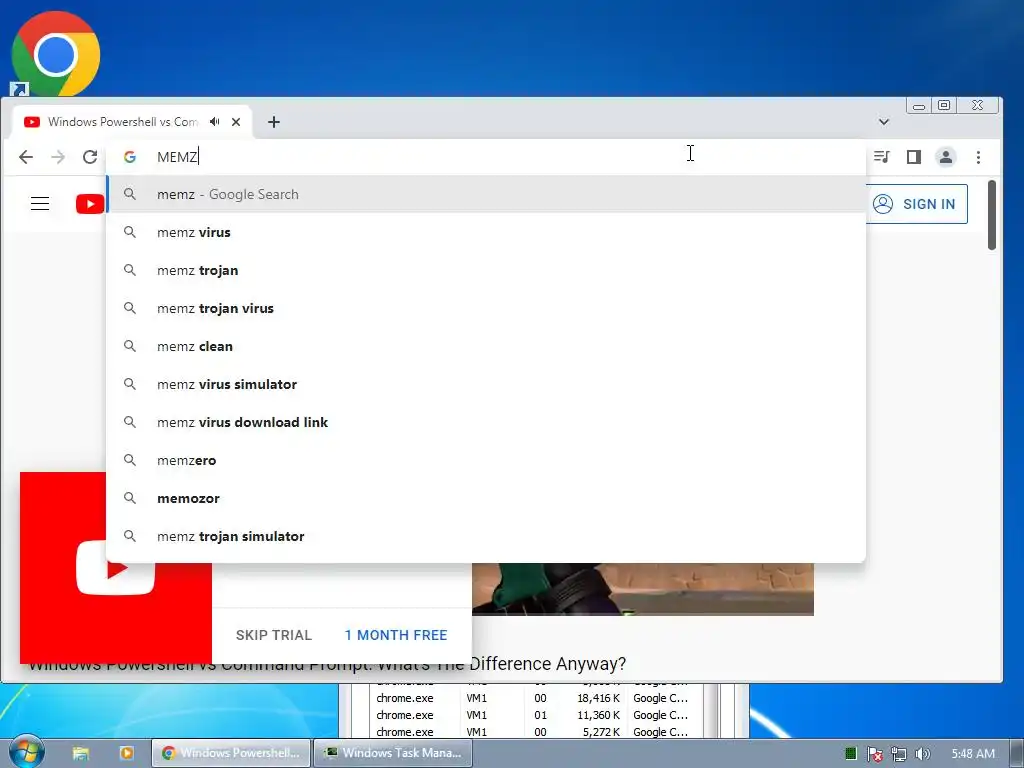The height and width of the screenshot is (768, 1024).
Task: Expand the tab search chevron
Action: point(884,121)
